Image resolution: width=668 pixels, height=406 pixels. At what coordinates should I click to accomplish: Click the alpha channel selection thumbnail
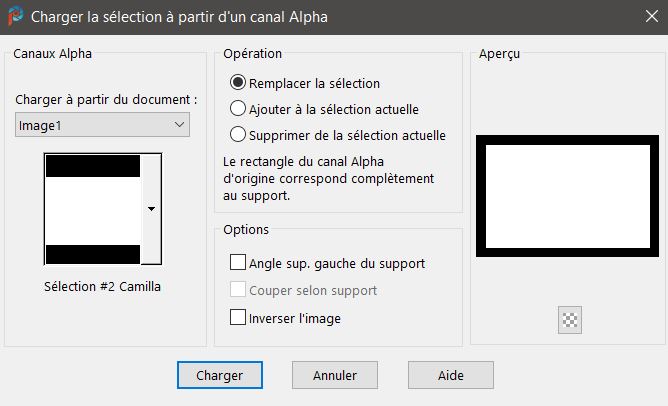pyautogui.click(x=93, y=209)
